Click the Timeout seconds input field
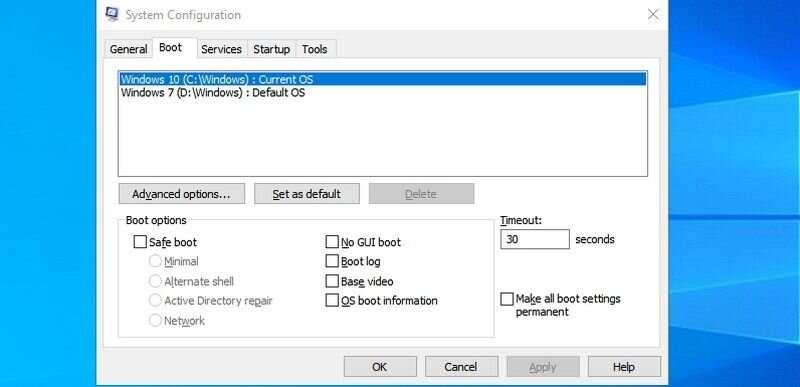 (x=535, y=239)
